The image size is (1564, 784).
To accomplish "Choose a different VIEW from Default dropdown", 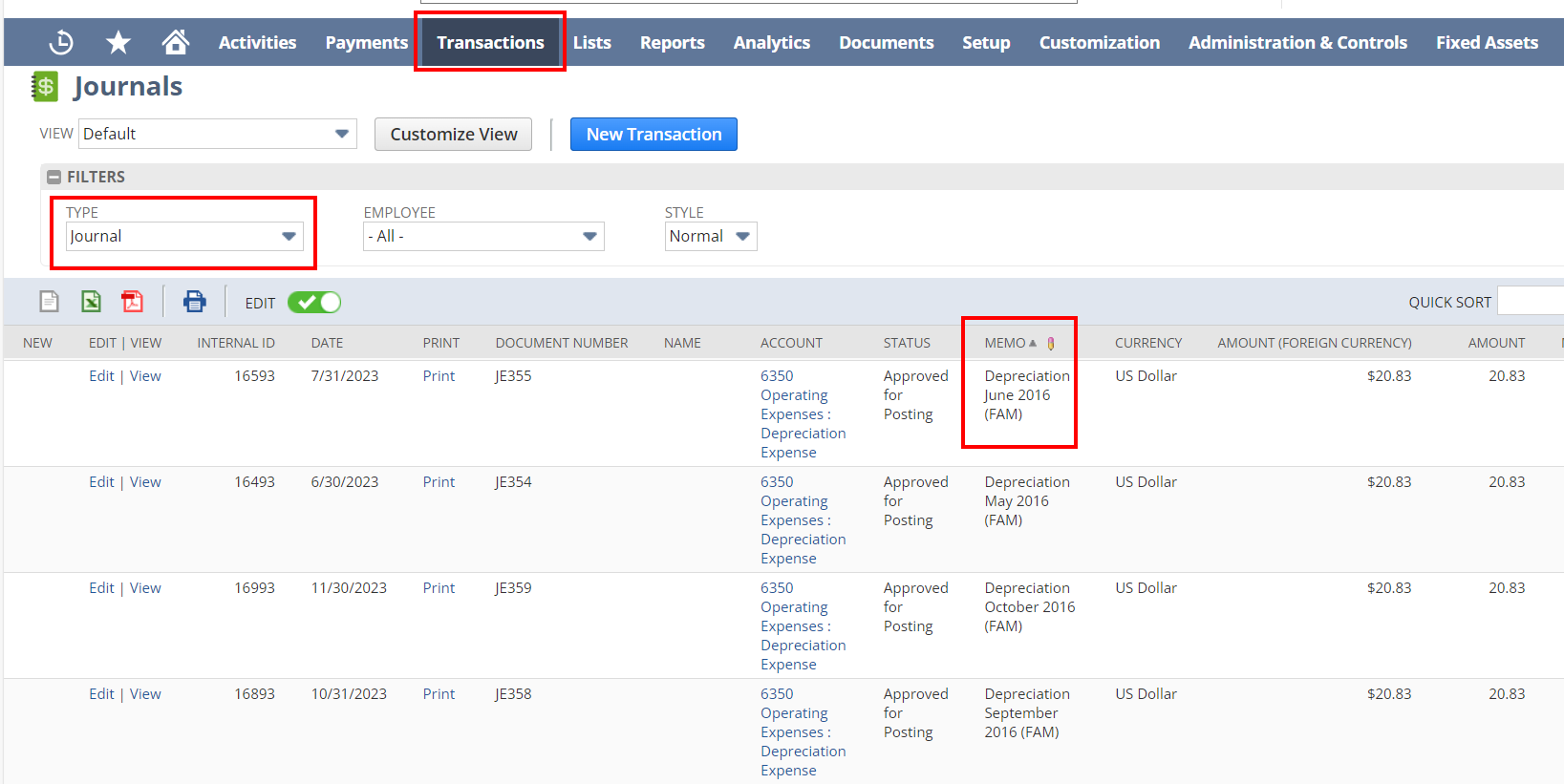I will 217,134.
